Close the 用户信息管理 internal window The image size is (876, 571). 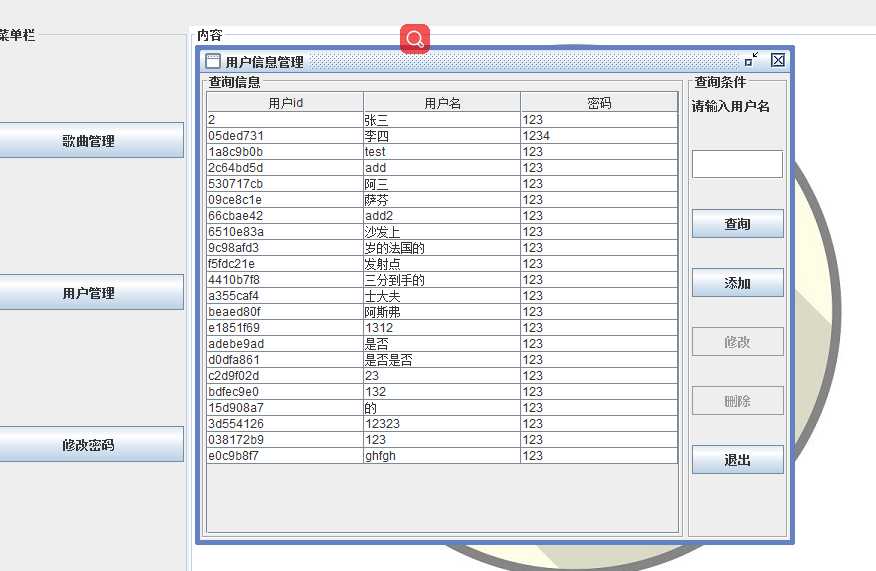pos(778,60)
